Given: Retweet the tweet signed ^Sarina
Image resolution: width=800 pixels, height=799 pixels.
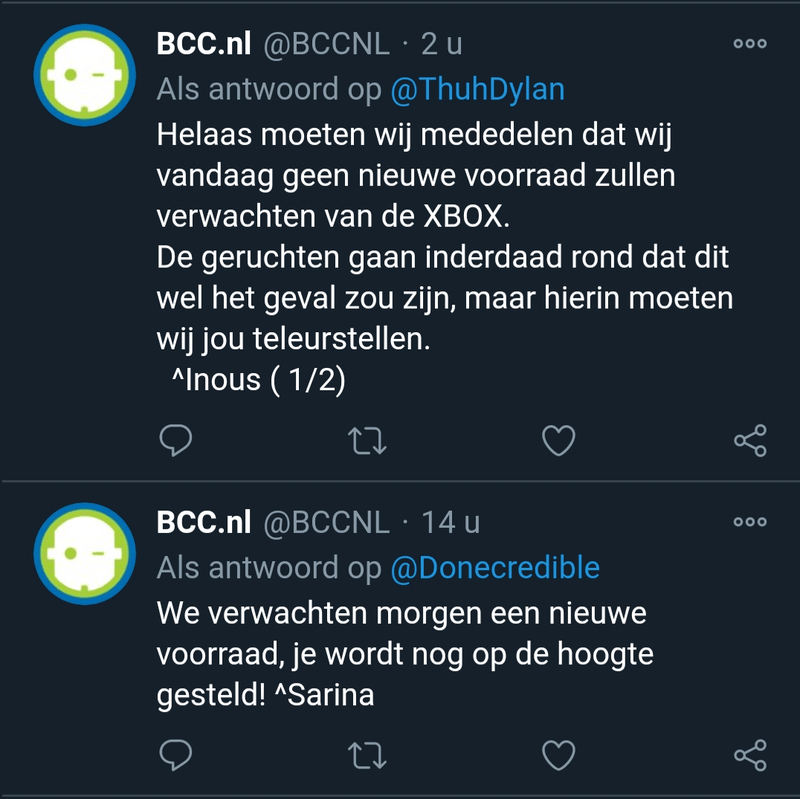Looking at the screenshot, I should coord(367,755).
